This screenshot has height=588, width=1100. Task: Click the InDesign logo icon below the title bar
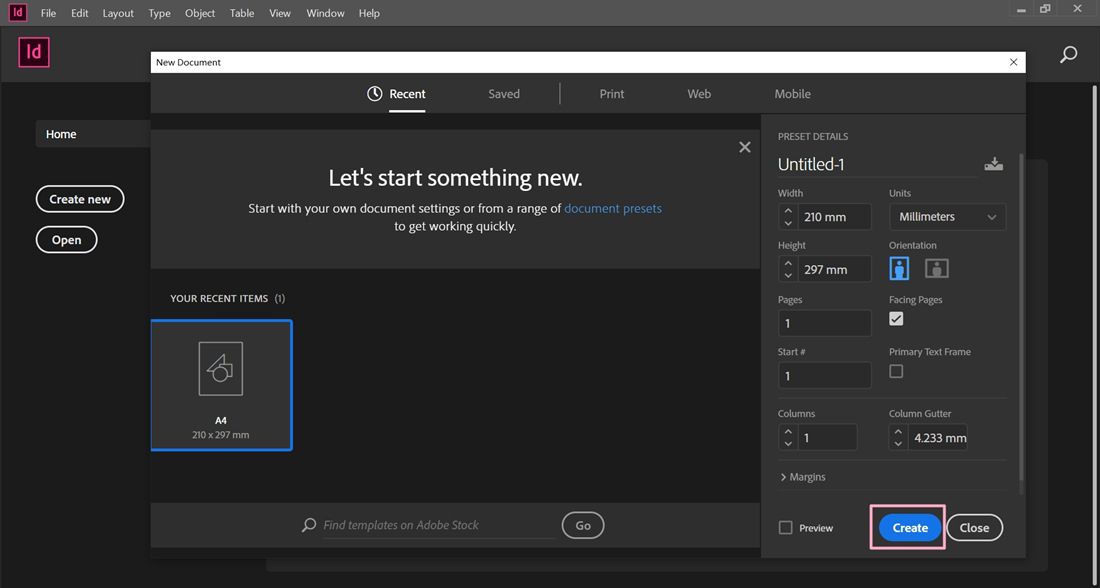(33, 52)
